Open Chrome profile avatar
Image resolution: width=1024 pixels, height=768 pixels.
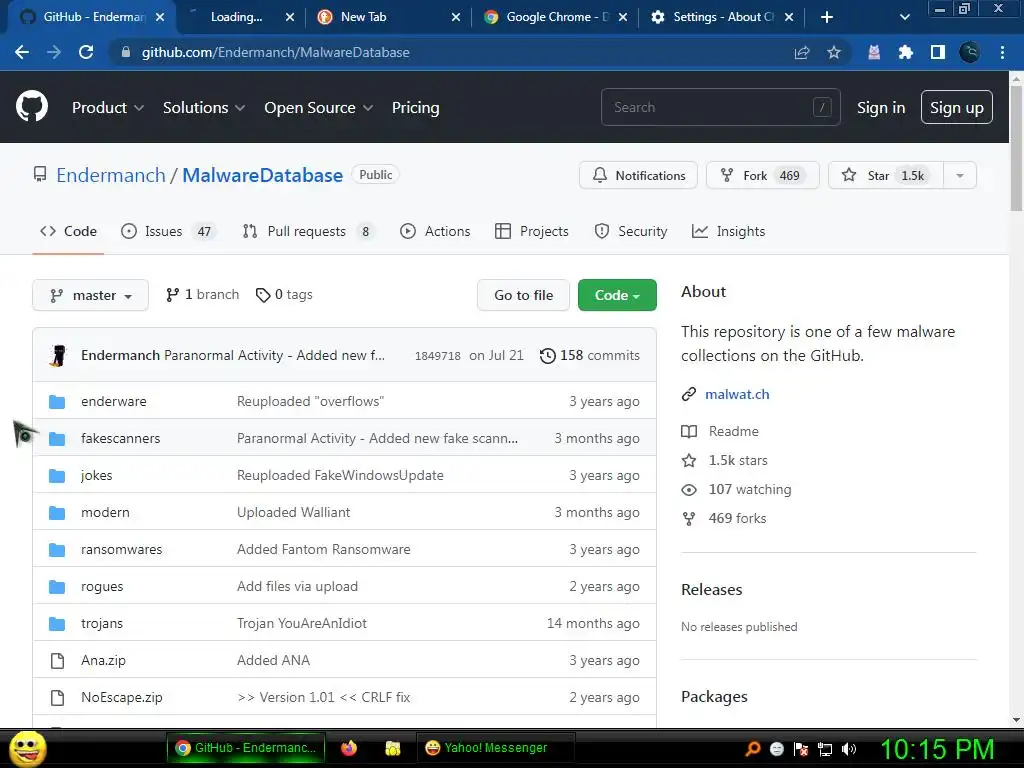click(x=970, y=52)
